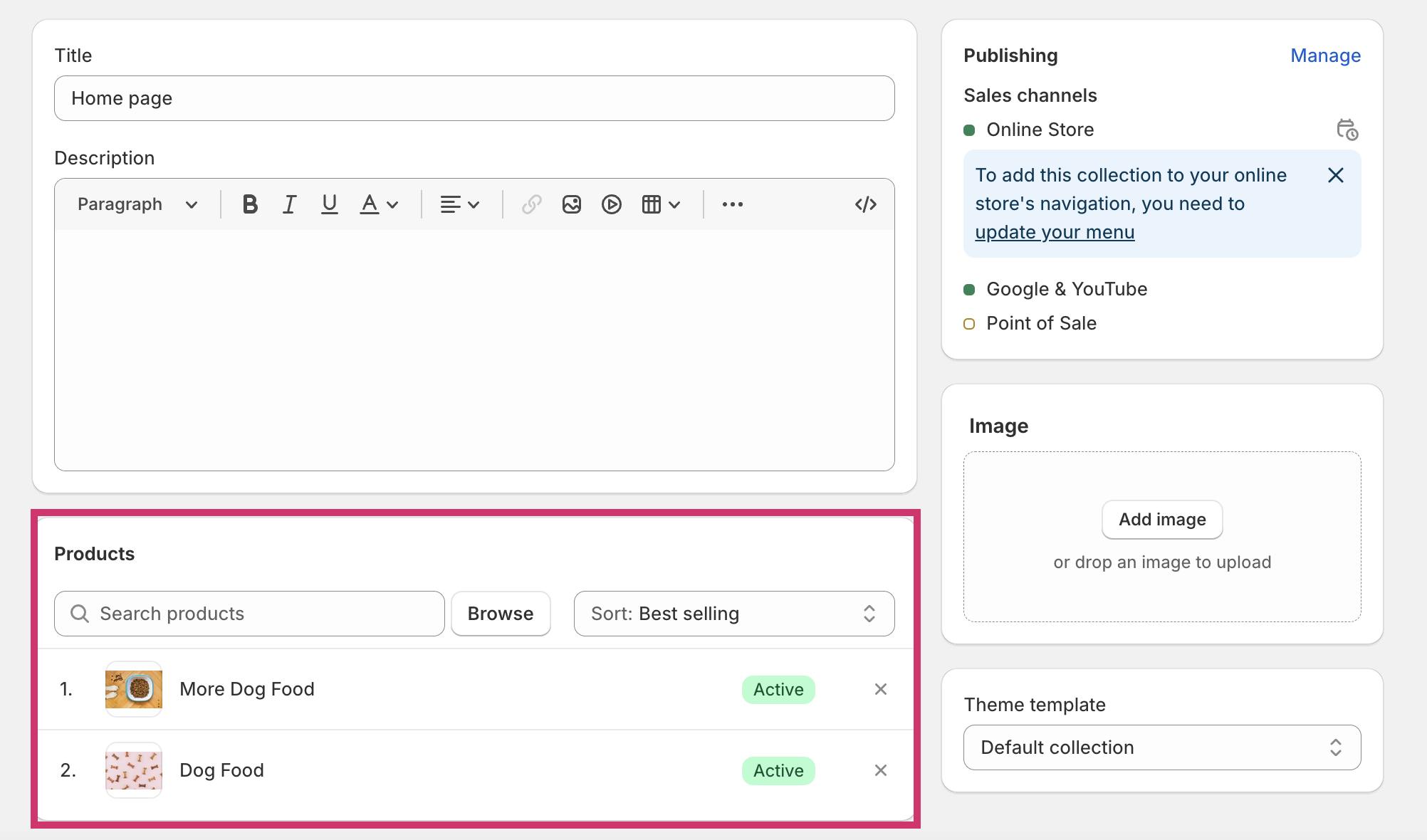Click the Add image button

coord(1162,520)
